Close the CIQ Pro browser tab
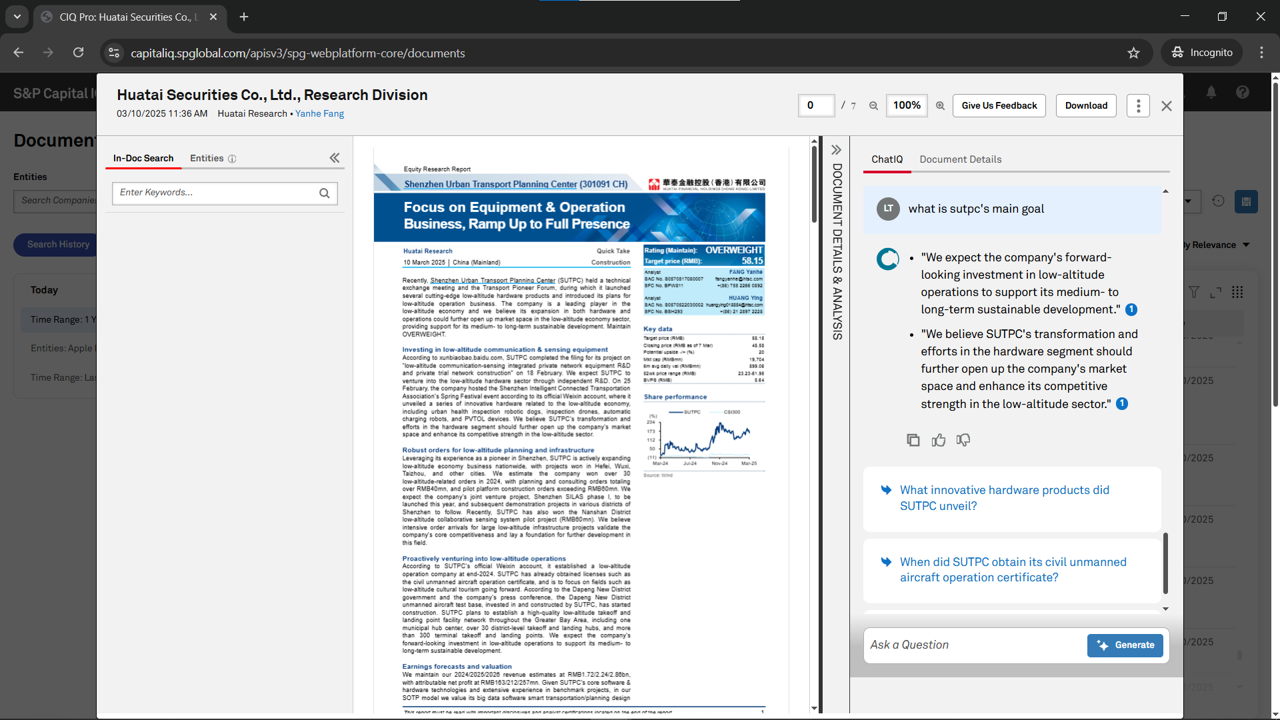This screenshot has height=720, width=1280. click(x=214, y=17)
